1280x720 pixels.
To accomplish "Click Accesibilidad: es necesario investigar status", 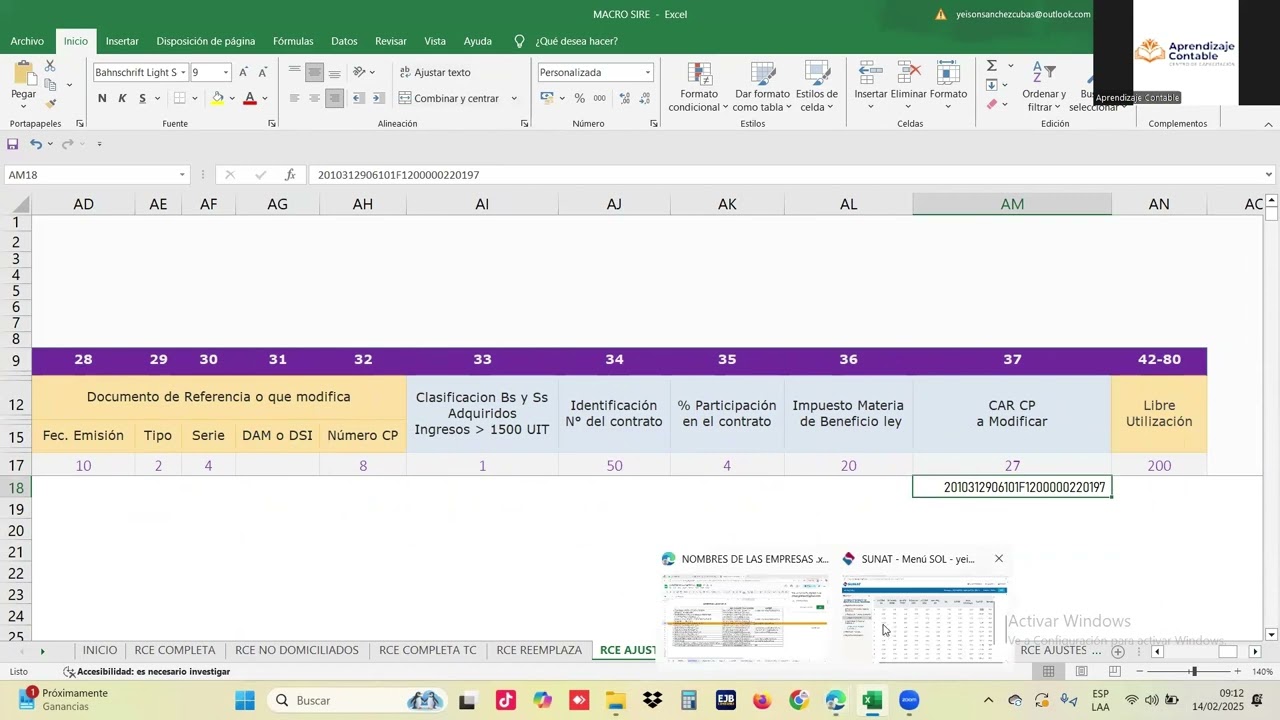I will coord(147,672).
